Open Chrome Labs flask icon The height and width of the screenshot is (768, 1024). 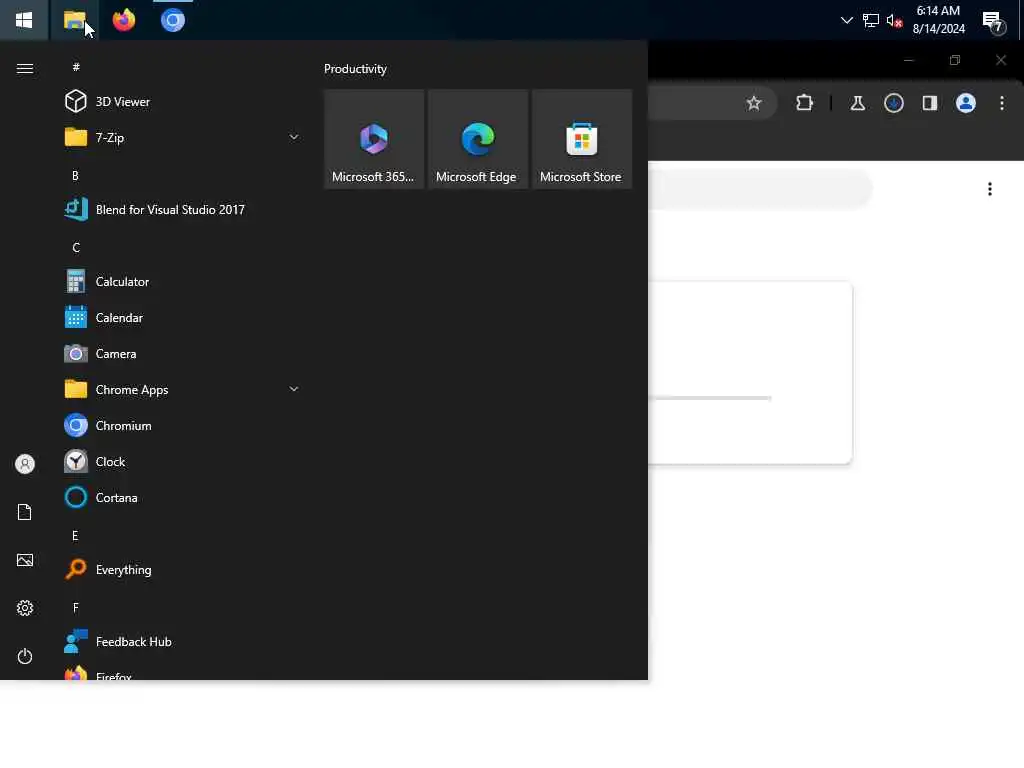coord(857,103)
